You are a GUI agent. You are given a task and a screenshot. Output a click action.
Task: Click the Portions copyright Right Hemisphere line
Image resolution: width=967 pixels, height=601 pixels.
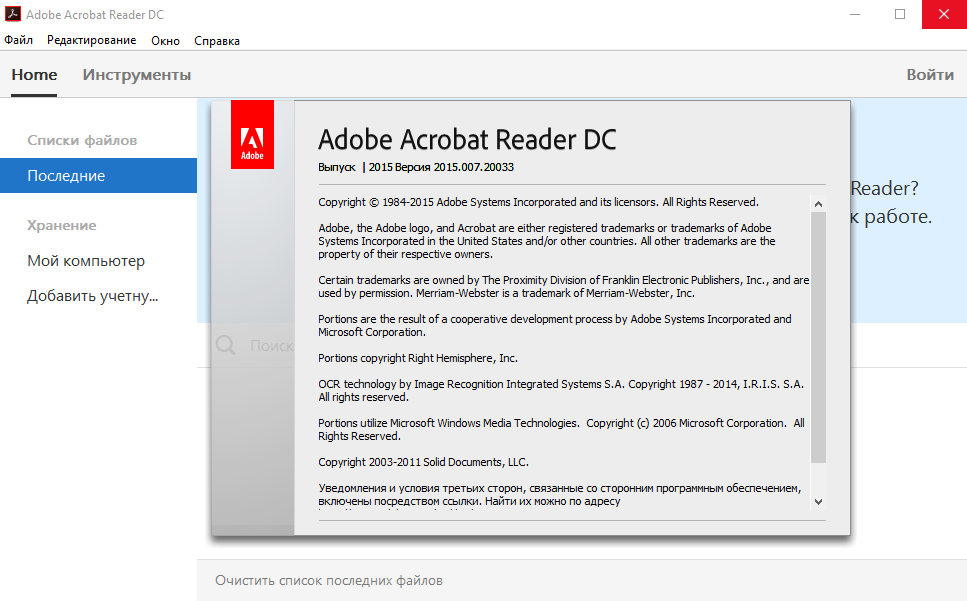point(418,358)
